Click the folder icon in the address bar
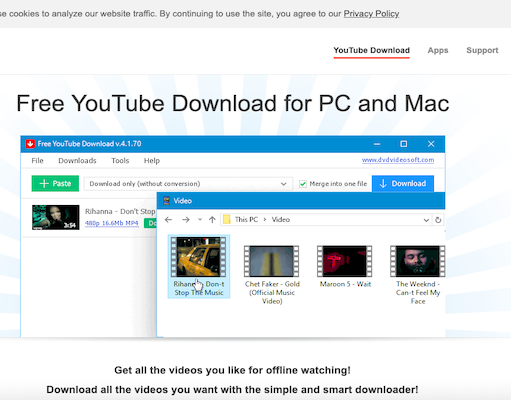 click(x=227, y=219)
